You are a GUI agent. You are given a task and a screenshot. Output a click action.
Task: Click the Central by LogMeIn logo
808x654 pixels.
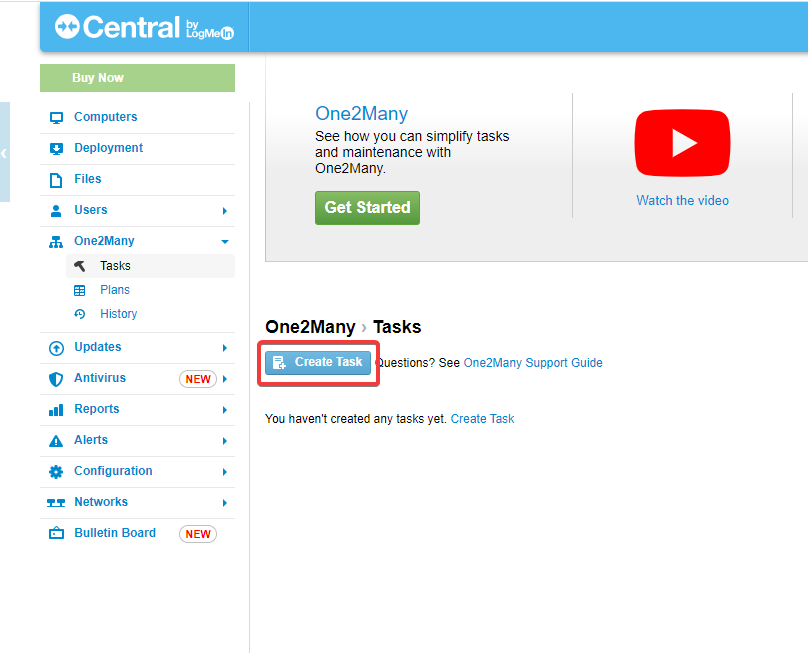coord(144,27)
